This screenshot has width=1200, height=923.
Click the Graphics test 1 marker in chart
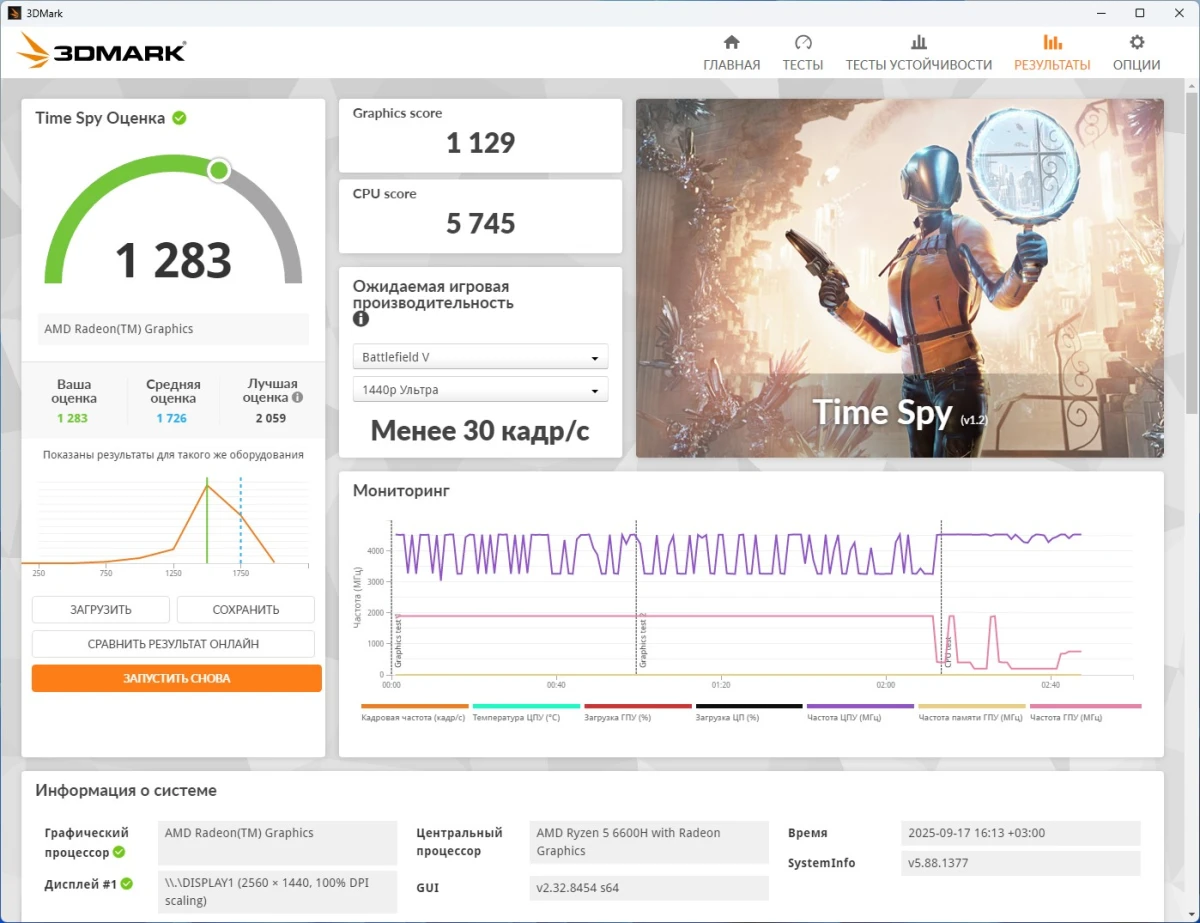(397, 640)
